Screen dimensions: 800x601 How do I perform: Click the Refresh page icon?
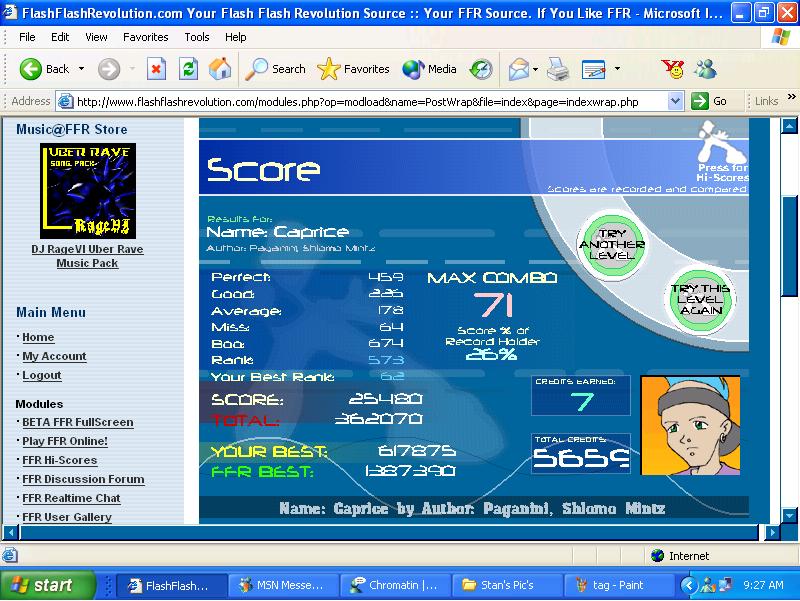[188, 69]
